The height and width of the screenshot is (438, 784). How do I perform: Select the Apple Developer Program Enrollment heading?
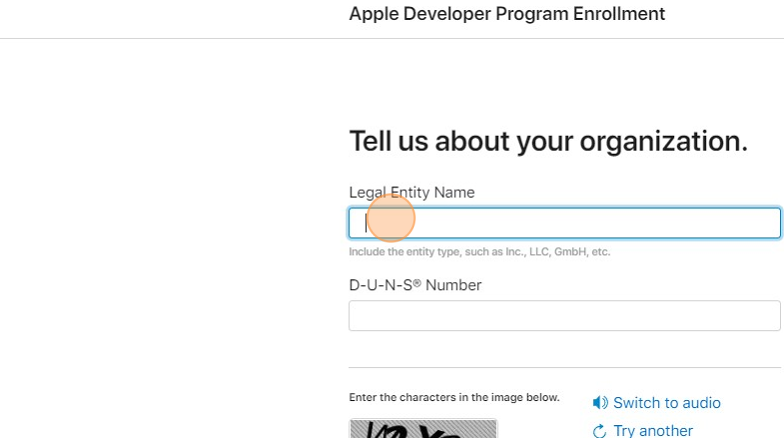click(x=507, y=14)
